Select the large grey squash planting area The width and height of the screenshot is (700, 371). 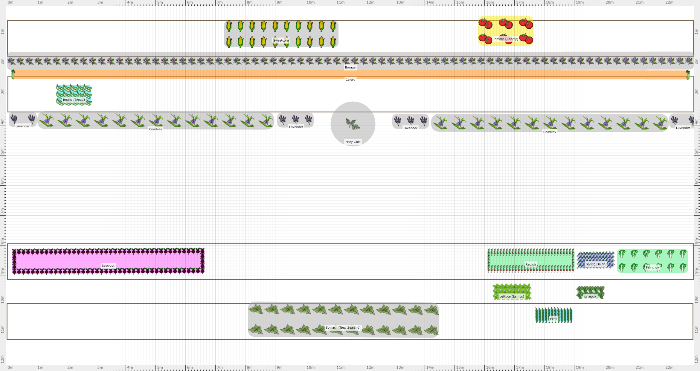343,320
